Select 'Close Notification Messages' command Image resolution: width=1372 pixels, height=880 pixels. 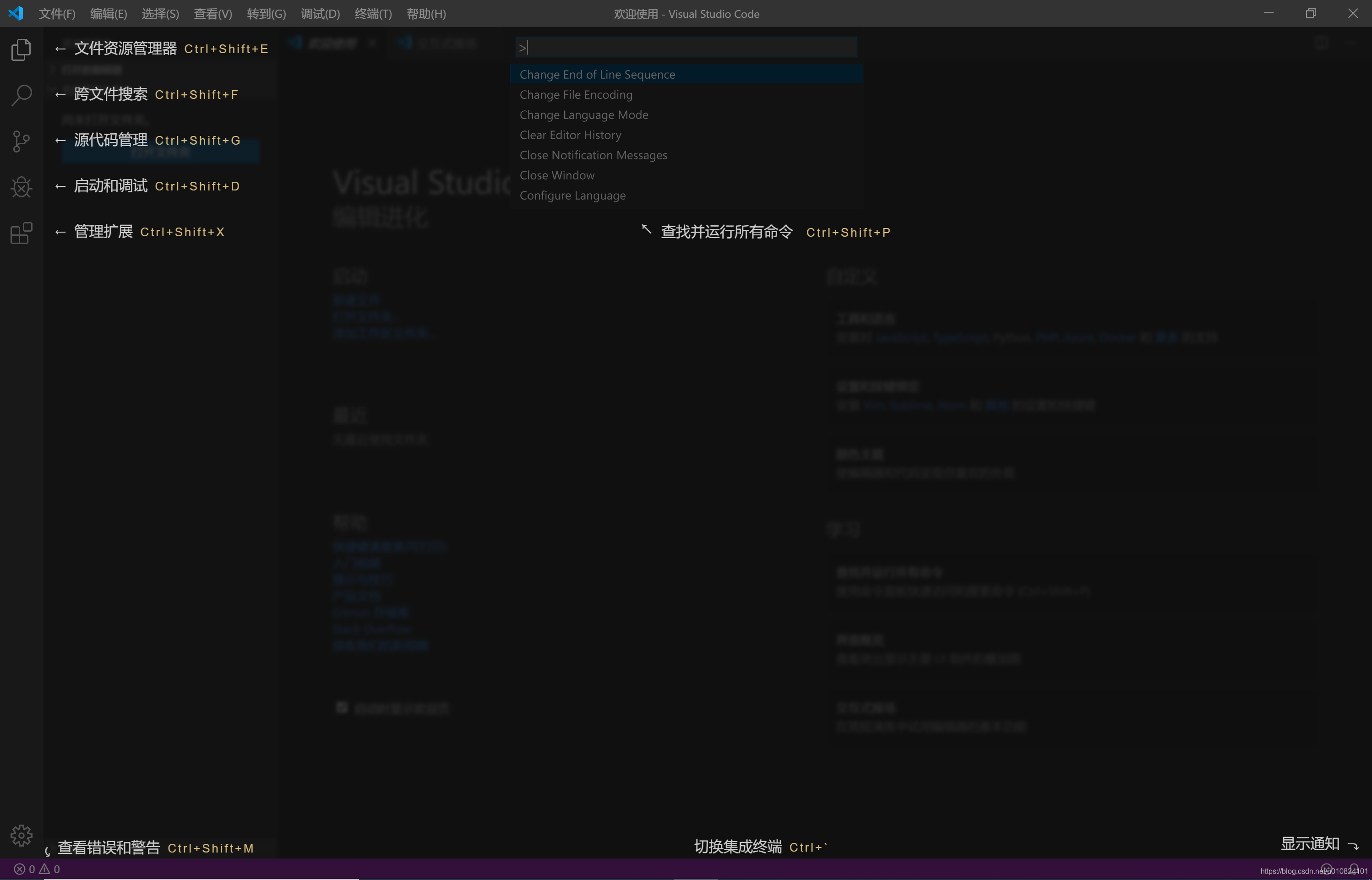click(686, 155)
